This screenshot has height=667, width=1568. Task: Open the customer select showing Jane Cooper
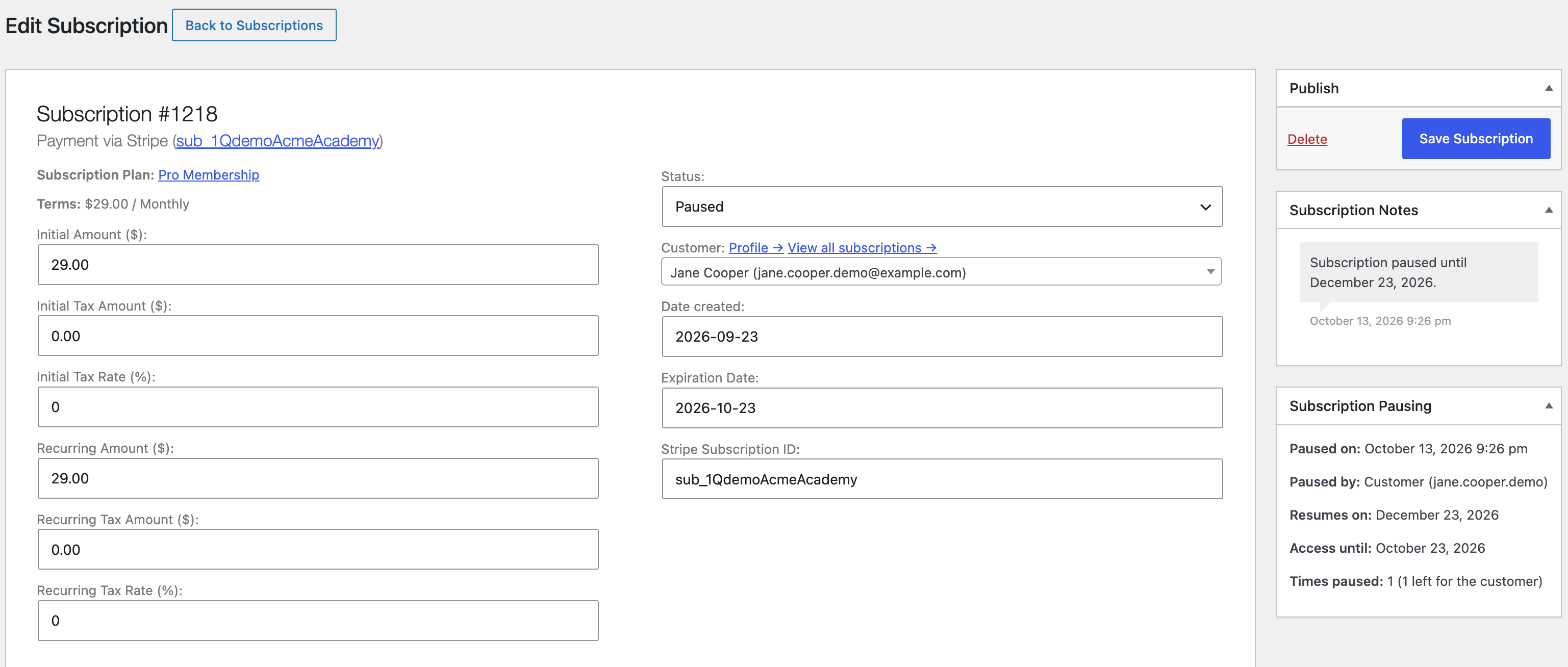click(942, 272)
